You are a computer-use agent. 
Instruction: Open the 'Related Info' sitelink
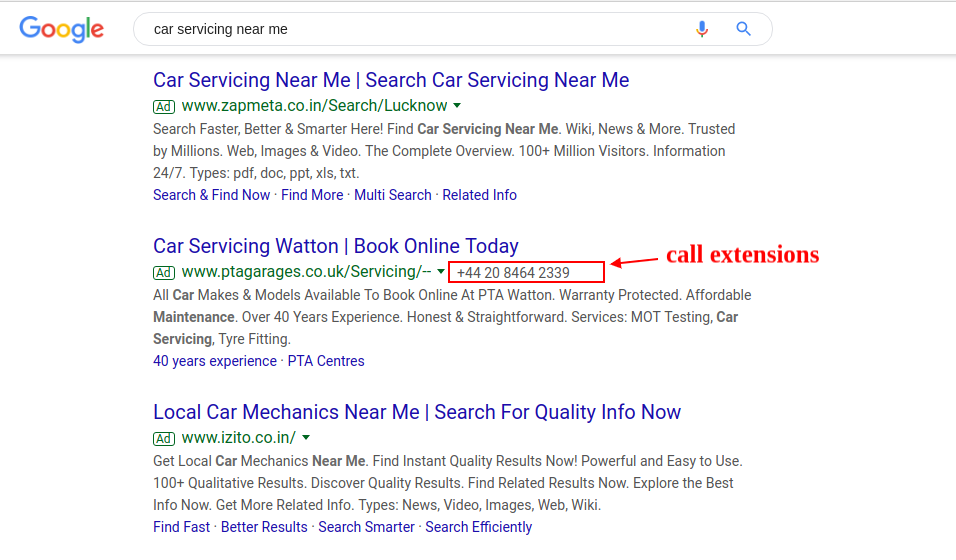[x=479, y=195]
